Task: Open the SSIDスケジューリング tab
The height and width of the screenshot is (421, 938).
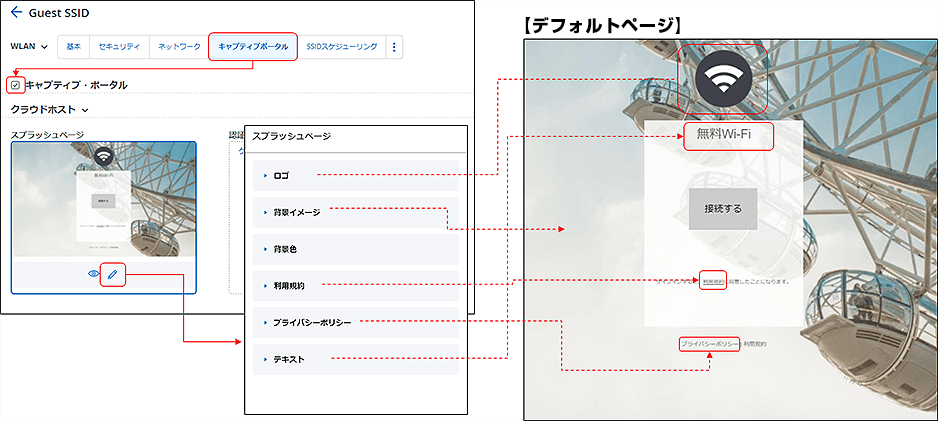Action: tap(342, 47)
